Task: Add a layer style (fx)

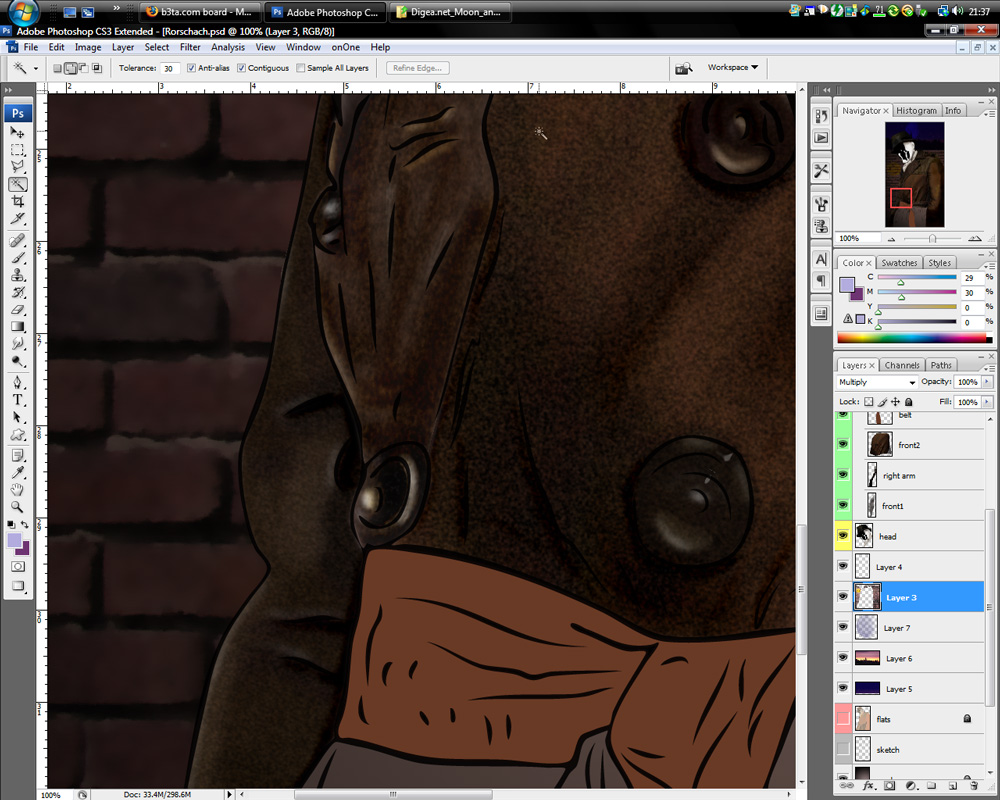Action: tap(868, 786)
